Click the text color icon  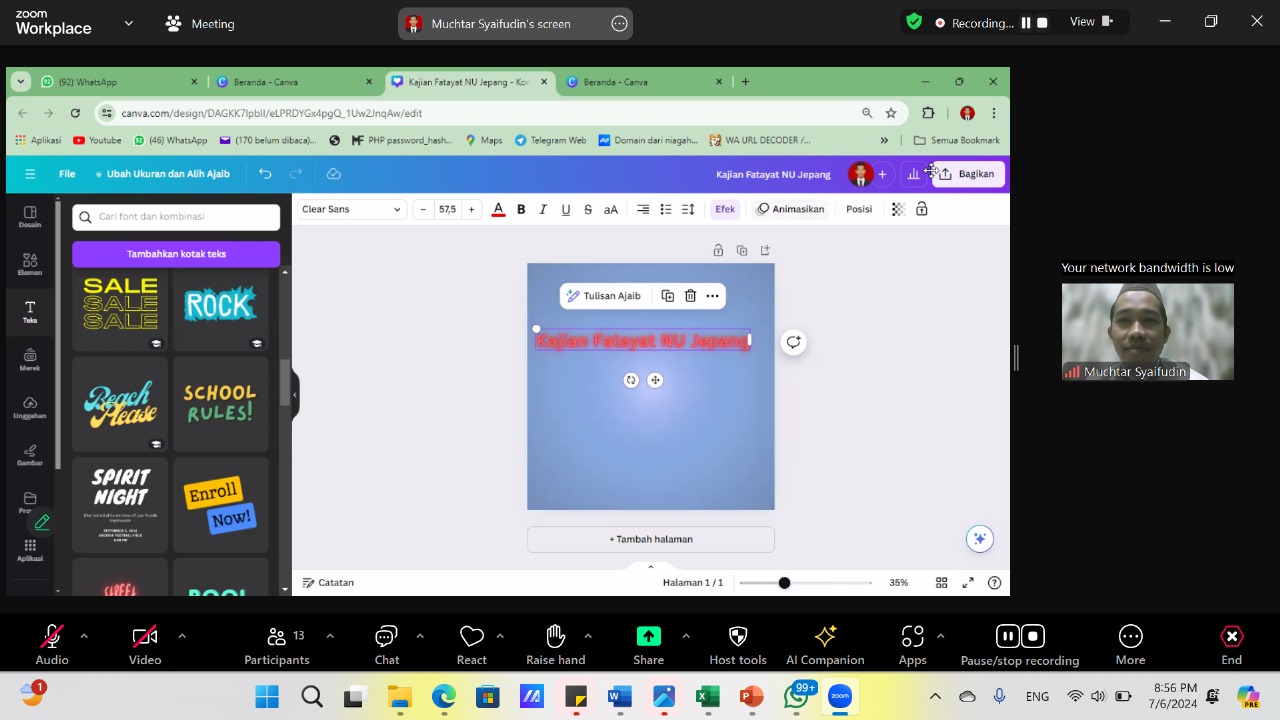pyautogui.click(x=498, y=209)
